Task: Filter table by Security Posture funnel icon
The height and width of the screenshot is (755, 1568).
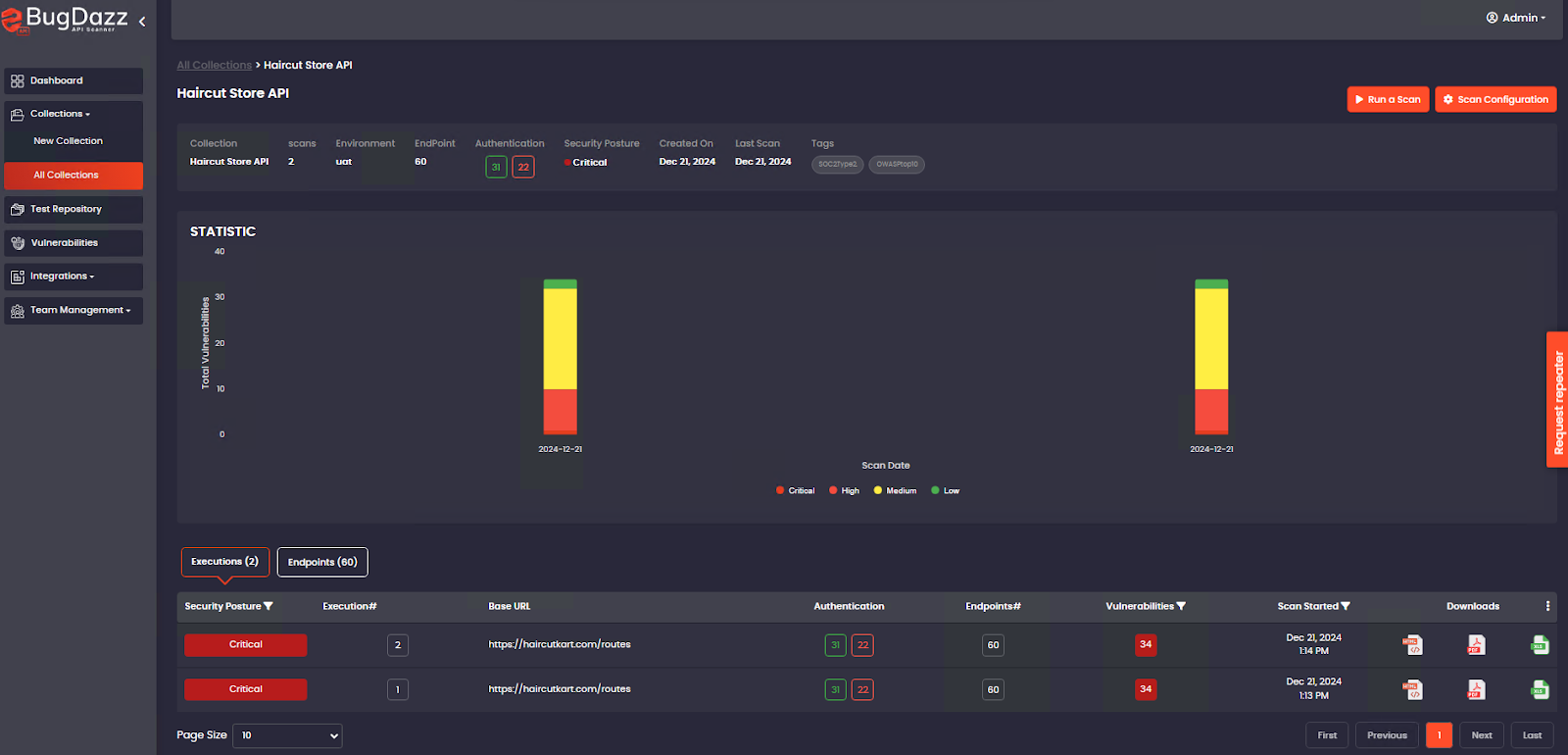Action: pyautogui.click(x=269, y=606)
